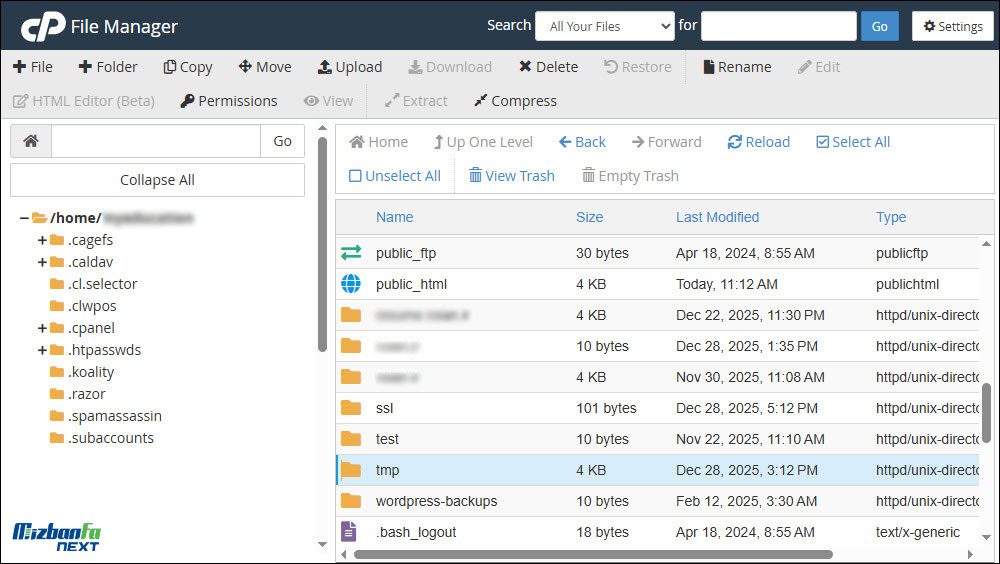Click the Compress tool icon
1000x564 pixels.
coord(481,101)
